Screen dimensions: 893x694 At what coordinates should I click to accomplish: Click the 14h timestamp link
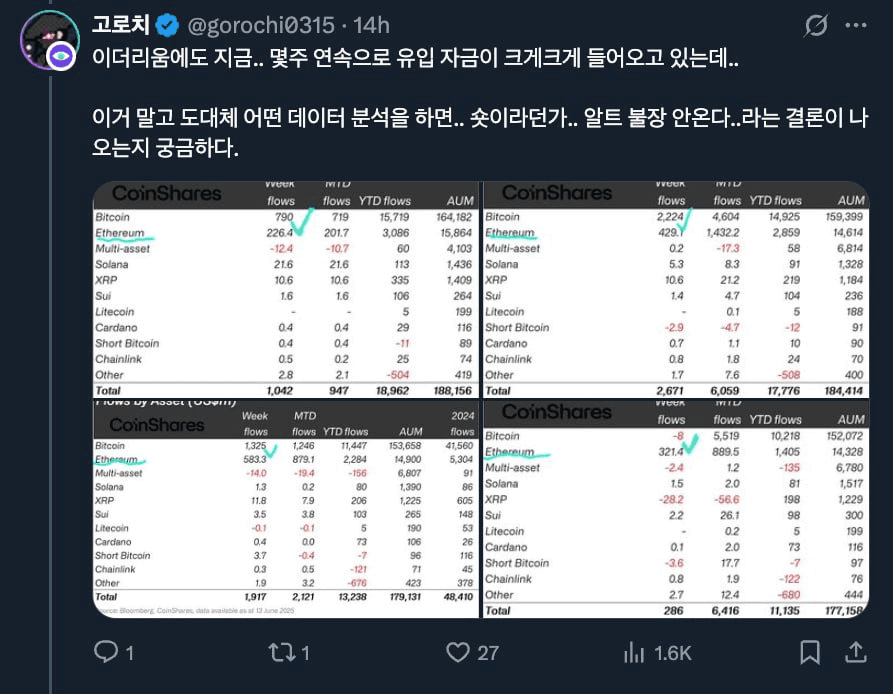(x=371, y=25)
